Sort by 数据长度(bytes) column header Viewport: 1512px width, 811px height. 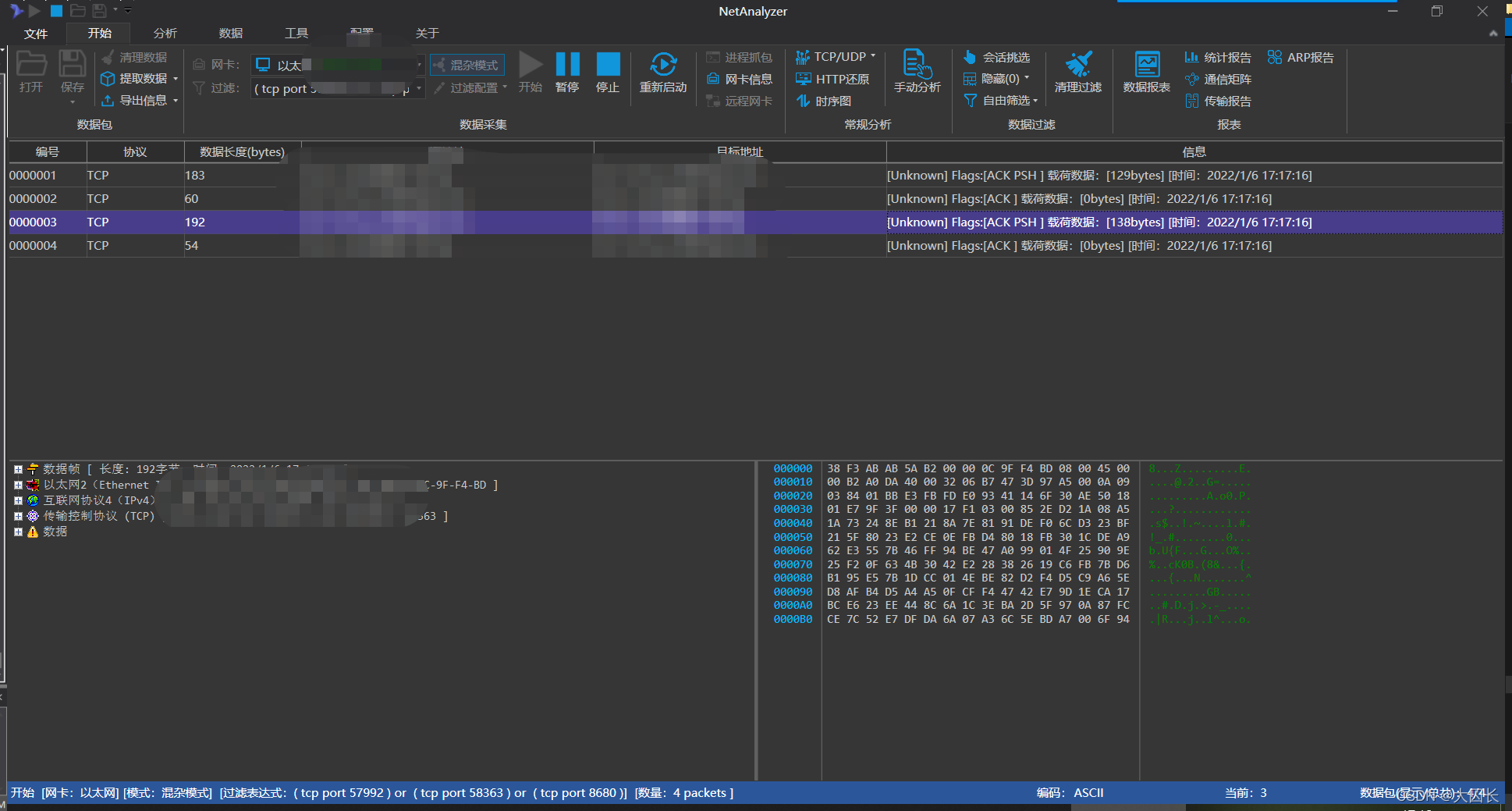point(242,151)
